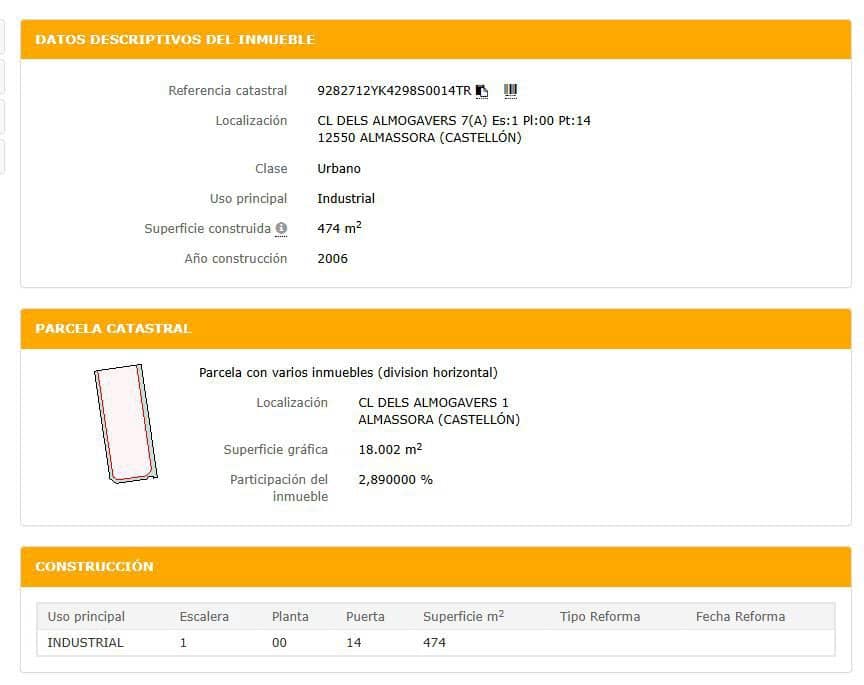Click info icon next to Superficie construida
Viewport: 864px width, 685px height.
tap(281, 229)
